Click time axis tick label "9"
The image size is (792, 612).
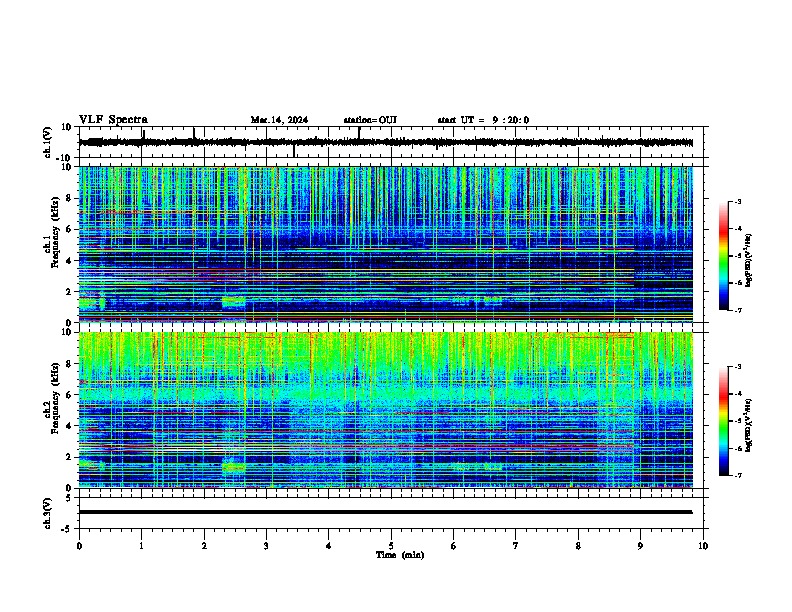pyautogui.click(x=640, y=546)
